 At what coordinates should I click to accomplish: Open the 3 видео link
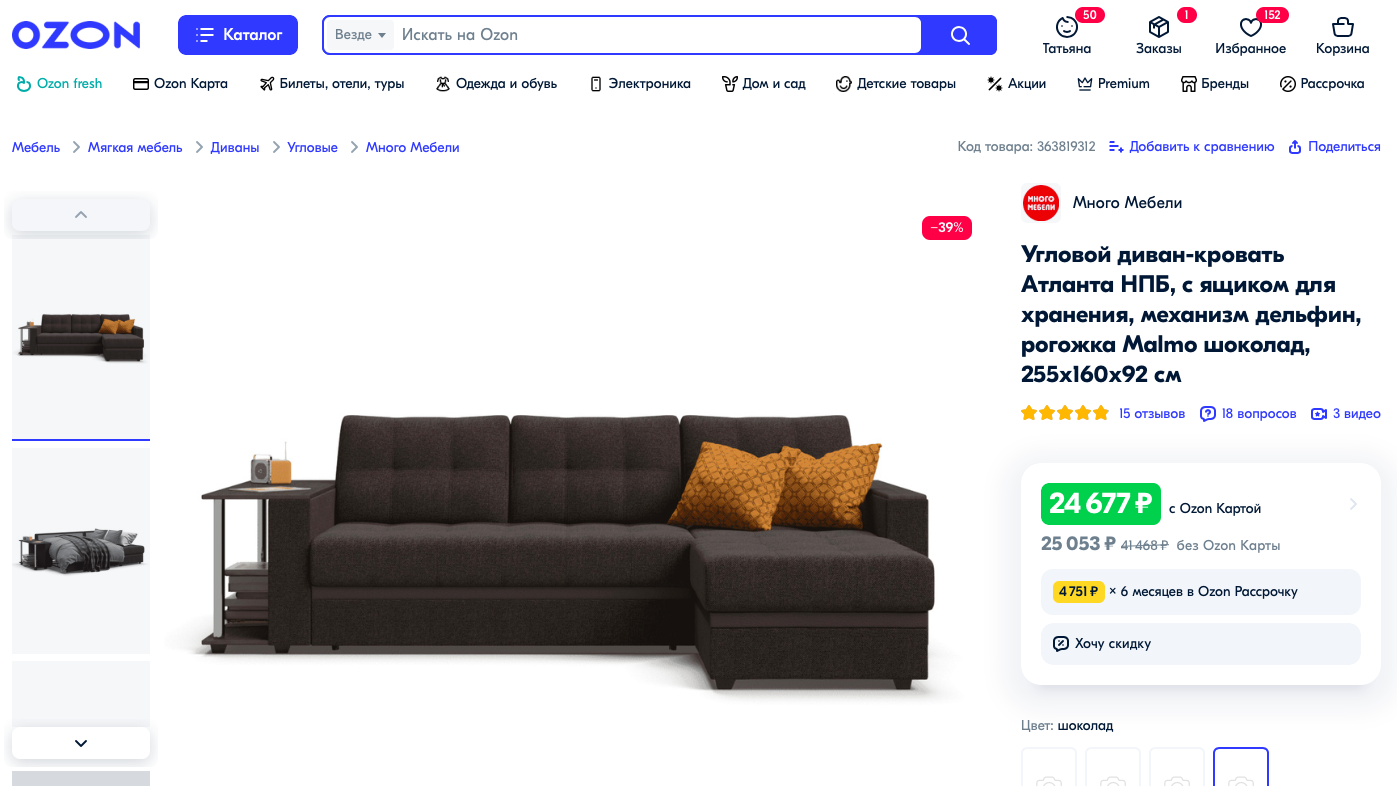click(x=1346, y=413)
